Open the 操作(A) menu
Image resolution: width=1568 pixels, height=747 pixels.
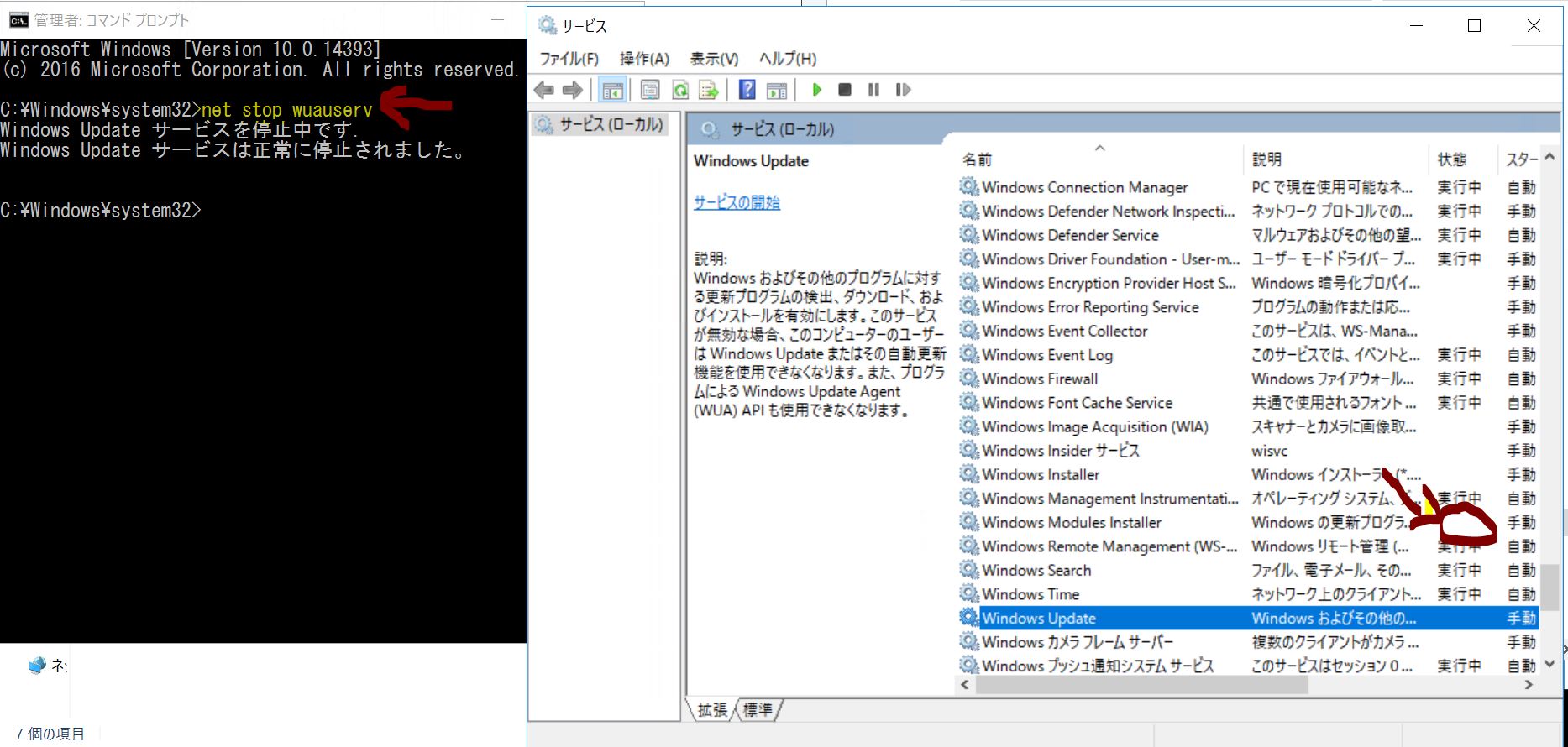click(644, 59)
